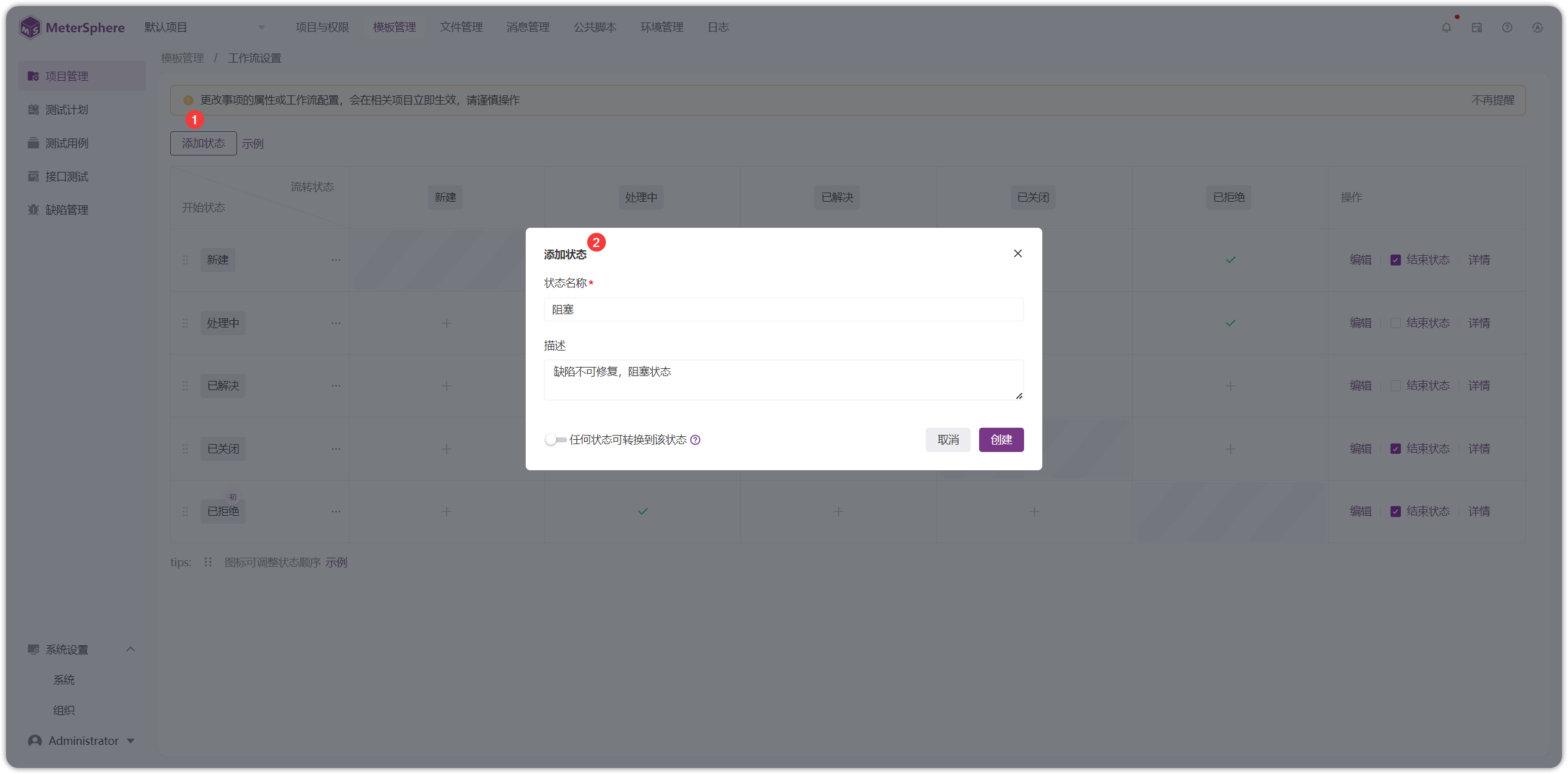Open 测试用例 in the sidebar
This screenshot has width=1568, height=774.
point(81,143)
